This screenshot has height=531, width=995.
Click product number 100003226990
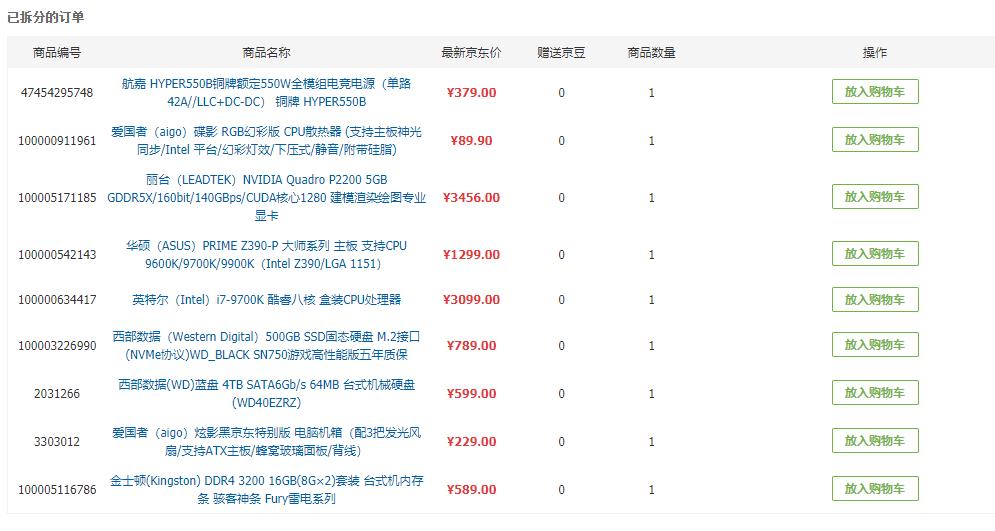57,346
